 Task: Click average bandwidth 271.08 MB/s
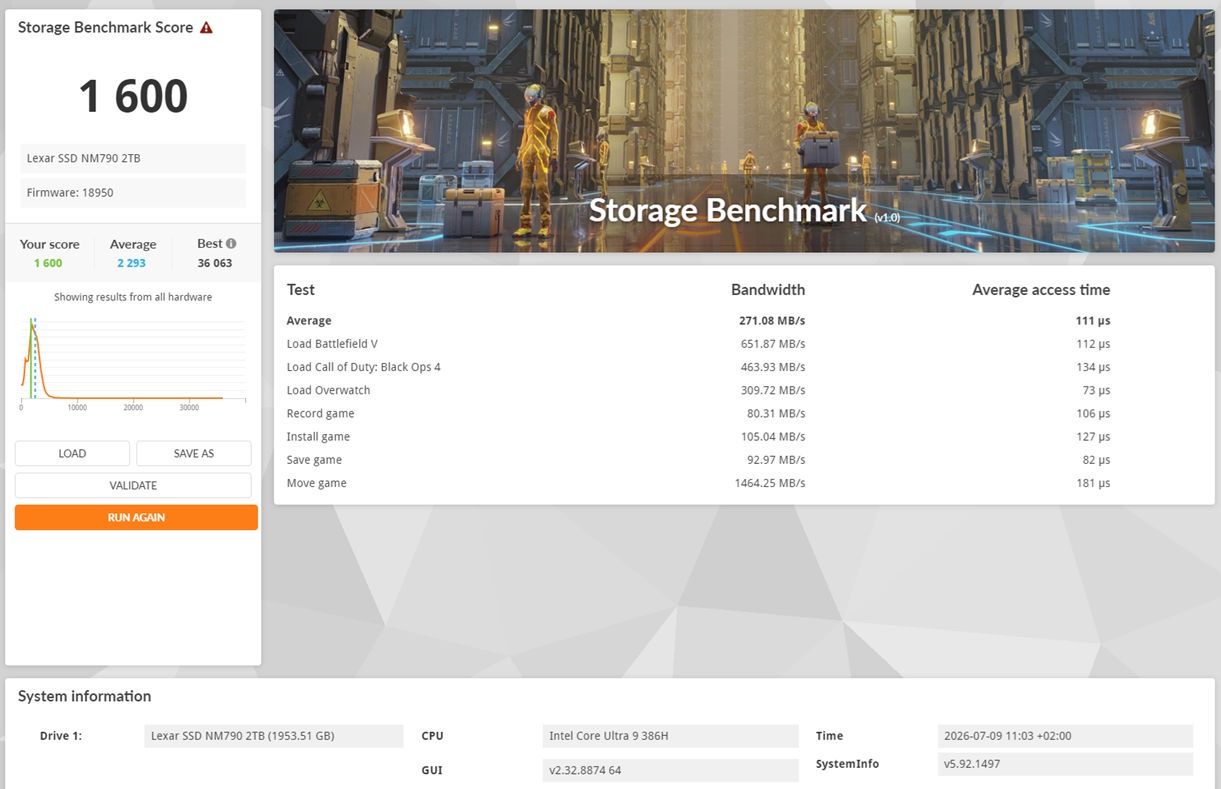772,321
